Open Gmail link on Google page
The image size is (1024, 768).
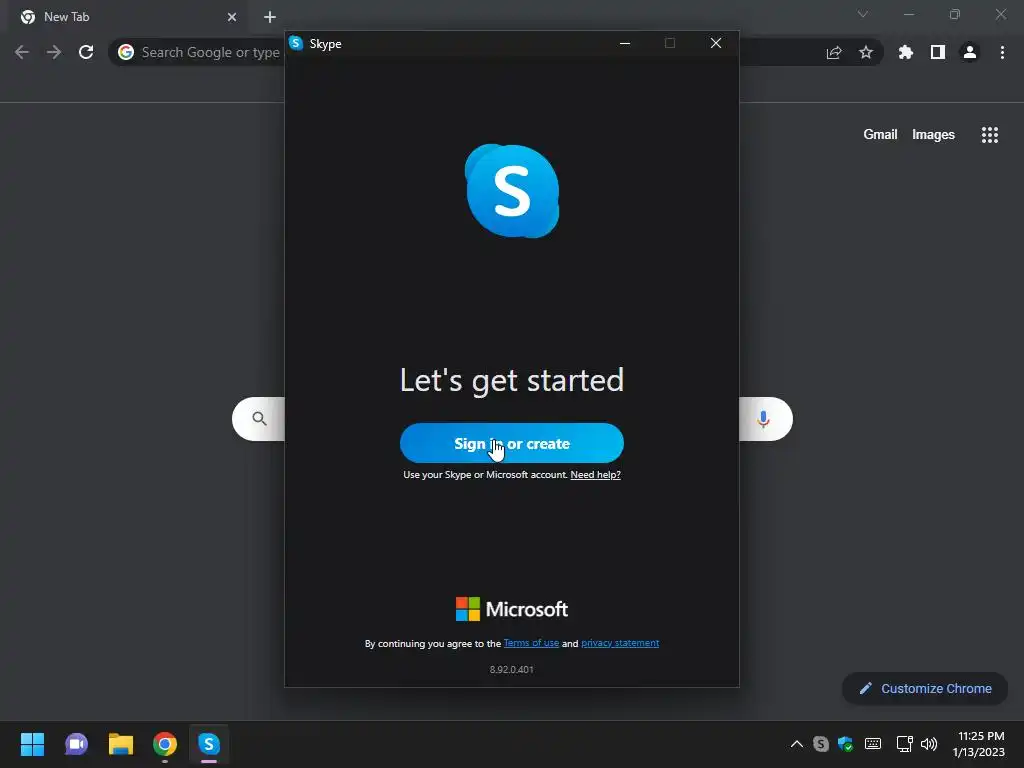880,135
